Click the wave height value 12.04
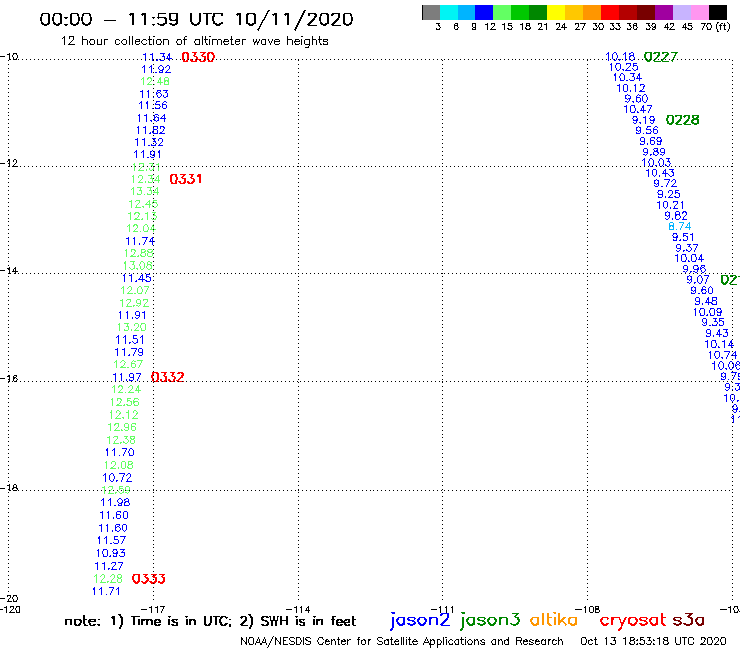Viewport: 740px width, 650px height. coord(141,228)
